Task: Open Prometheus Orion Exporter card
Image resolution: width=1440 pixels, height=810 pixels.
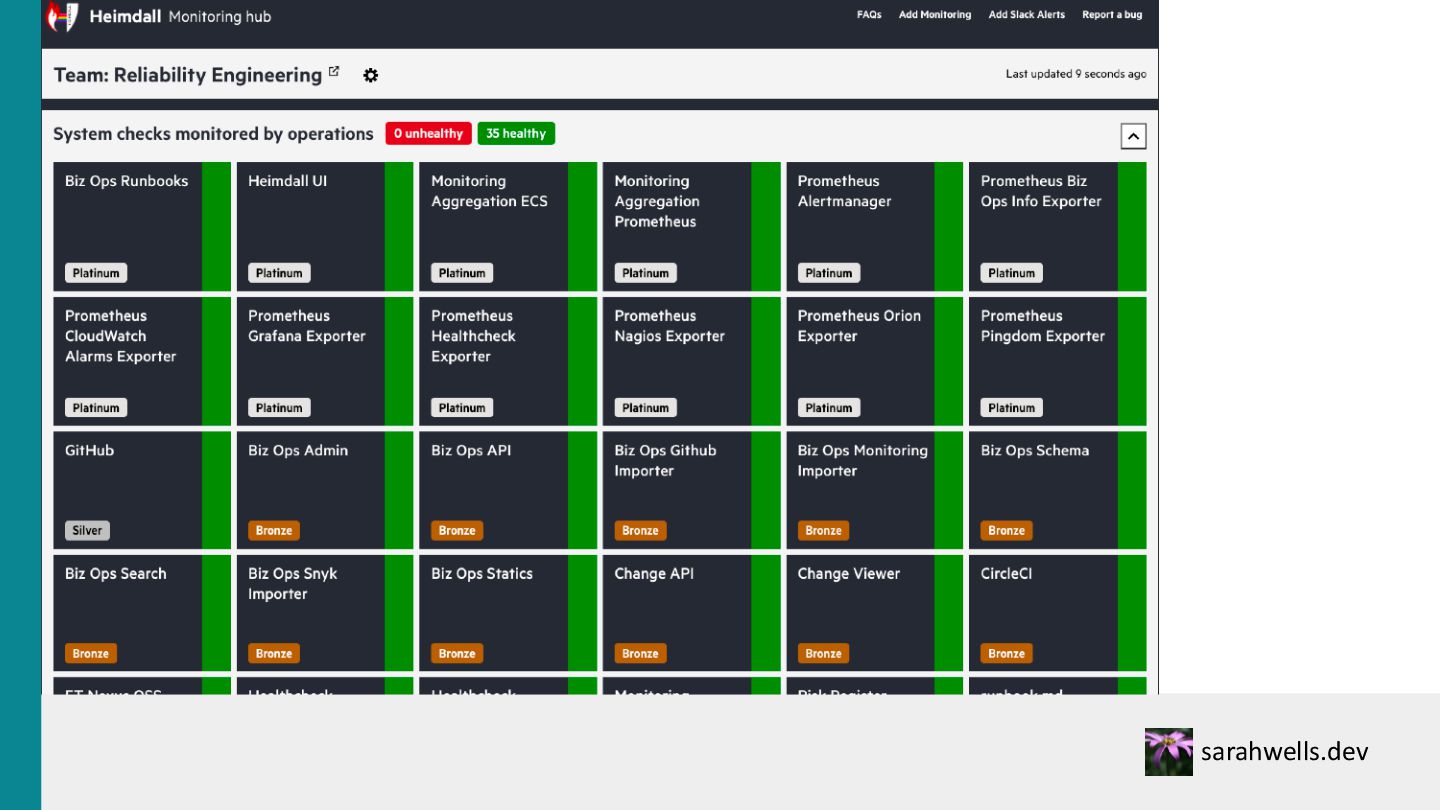Action: click(874, 361)
